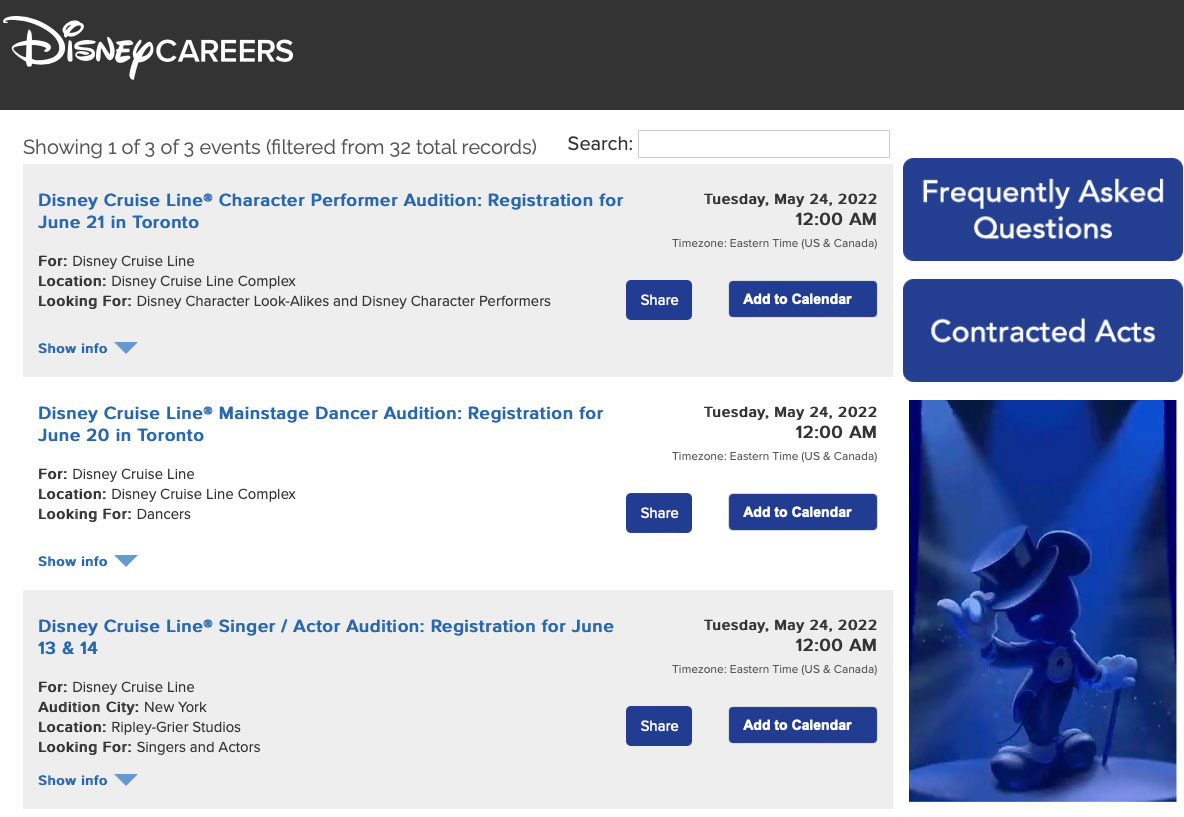This screenshot has width=1184, height=817.
Task: Share the Character Performer Audition event
Action: pyautogui.click(x=658, y=300)
